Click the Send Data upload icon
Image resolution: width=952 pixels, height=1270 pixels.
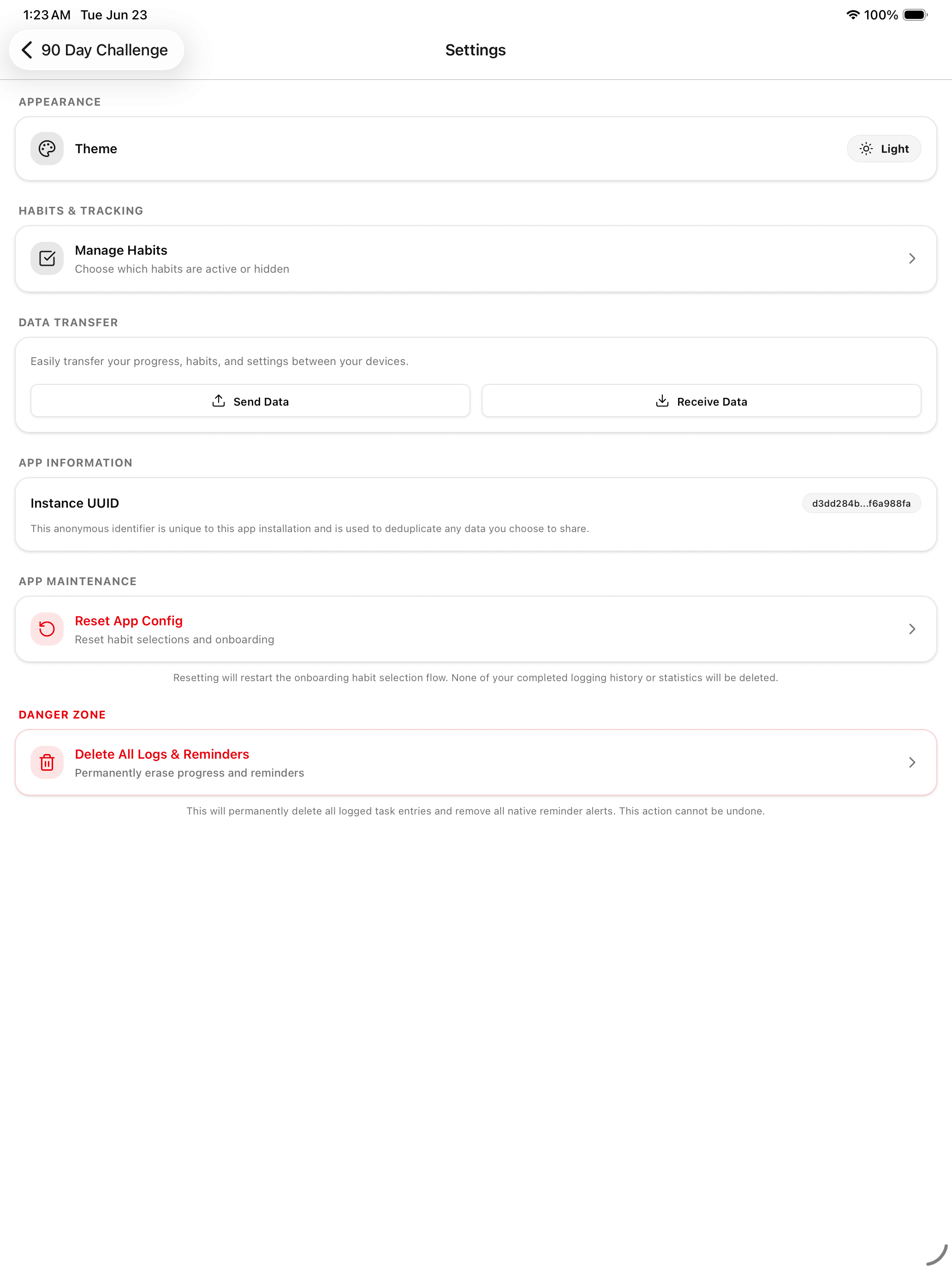coord(219,401)
